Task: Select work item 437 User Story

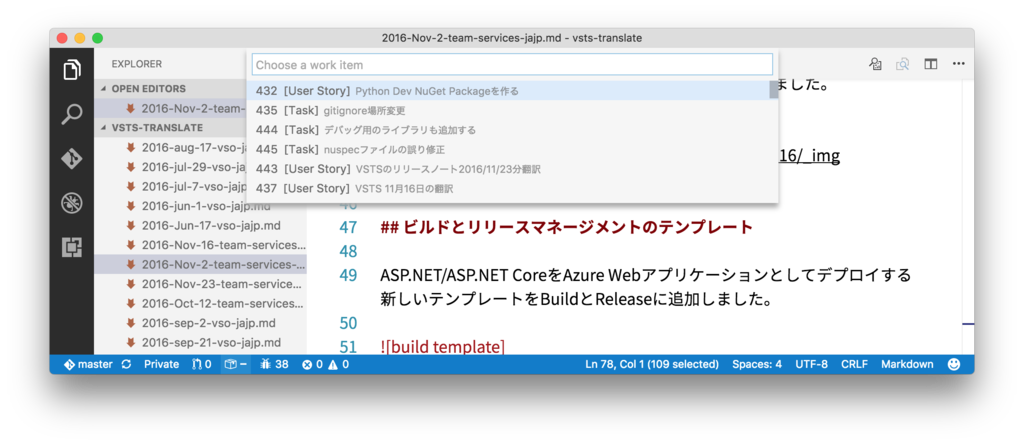Action: pyautogui.click(x=507, y=189)
